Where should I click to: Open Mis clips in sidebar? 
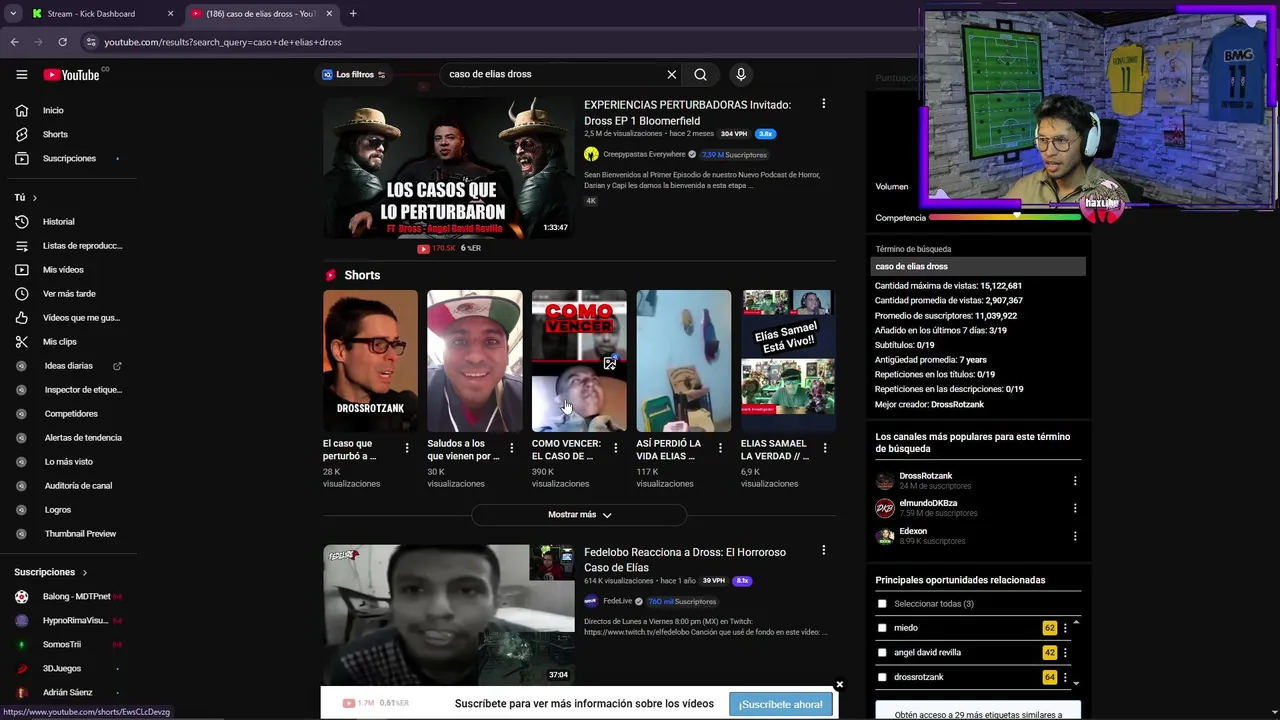(59, 341)
